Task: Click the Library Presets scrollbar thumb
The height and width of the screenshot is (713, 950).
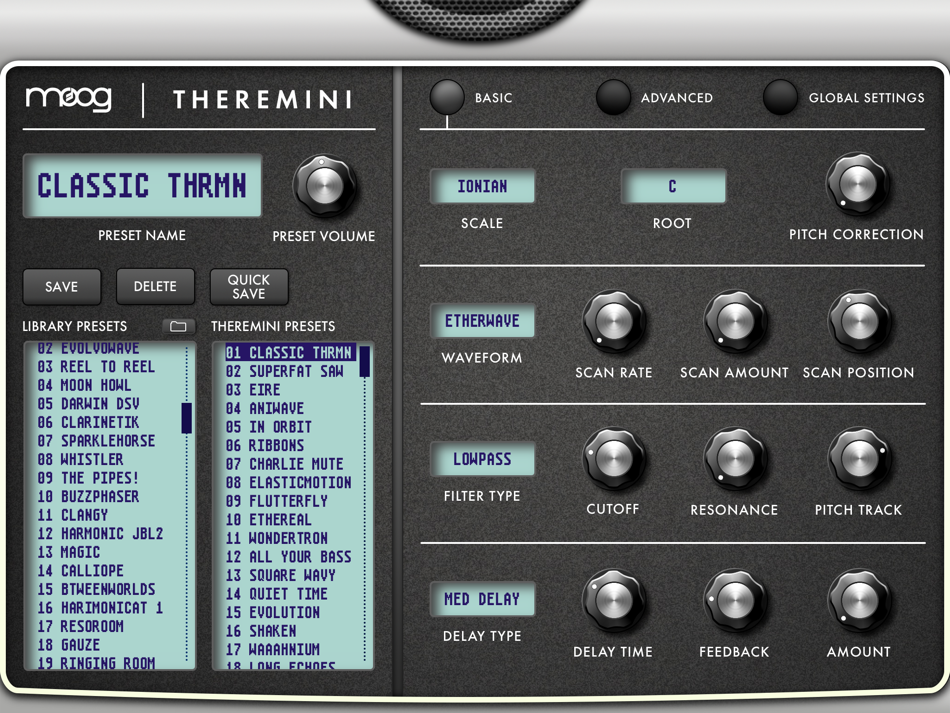Action: tap(187, 418)
